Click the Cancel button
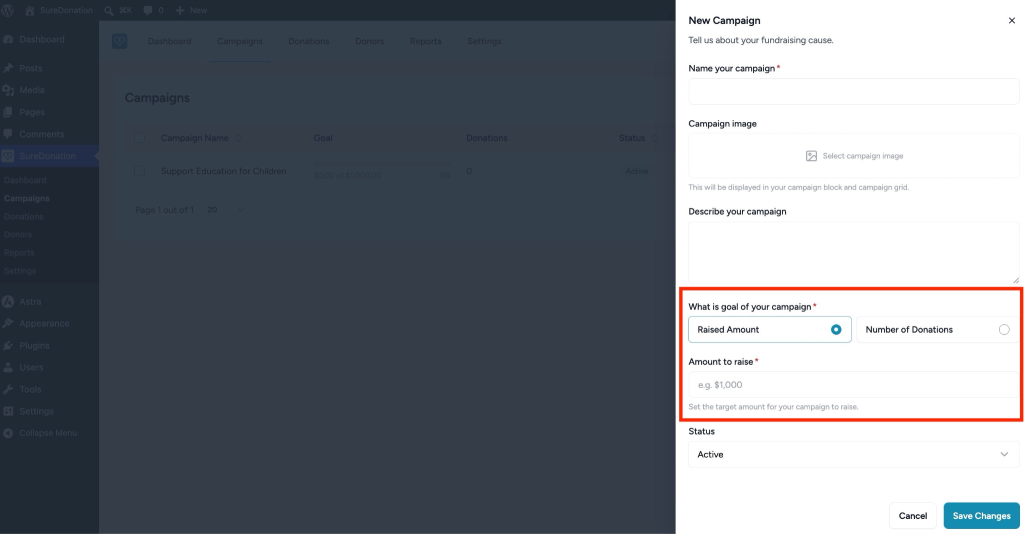Viewport: 1024px width, 534px height. click(x=912, y=516)
